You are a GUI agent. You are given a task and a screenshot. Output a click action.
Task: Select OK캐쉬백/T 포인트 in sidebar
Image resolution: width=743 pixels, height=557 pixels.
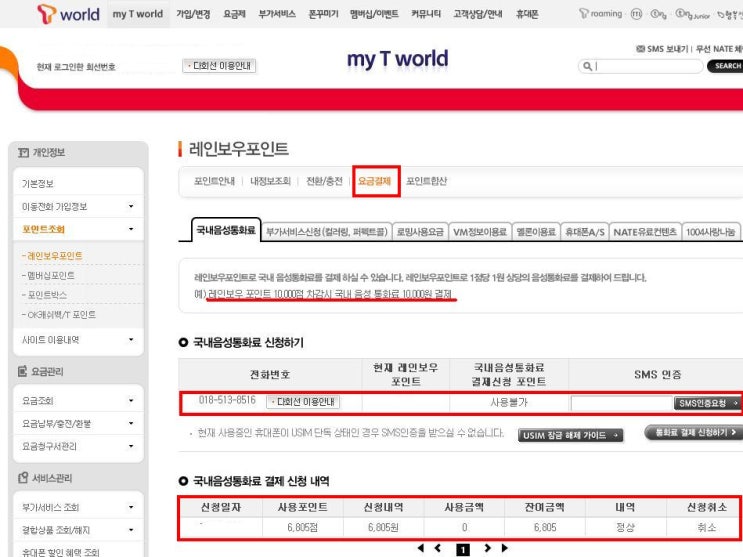[59, 314]
